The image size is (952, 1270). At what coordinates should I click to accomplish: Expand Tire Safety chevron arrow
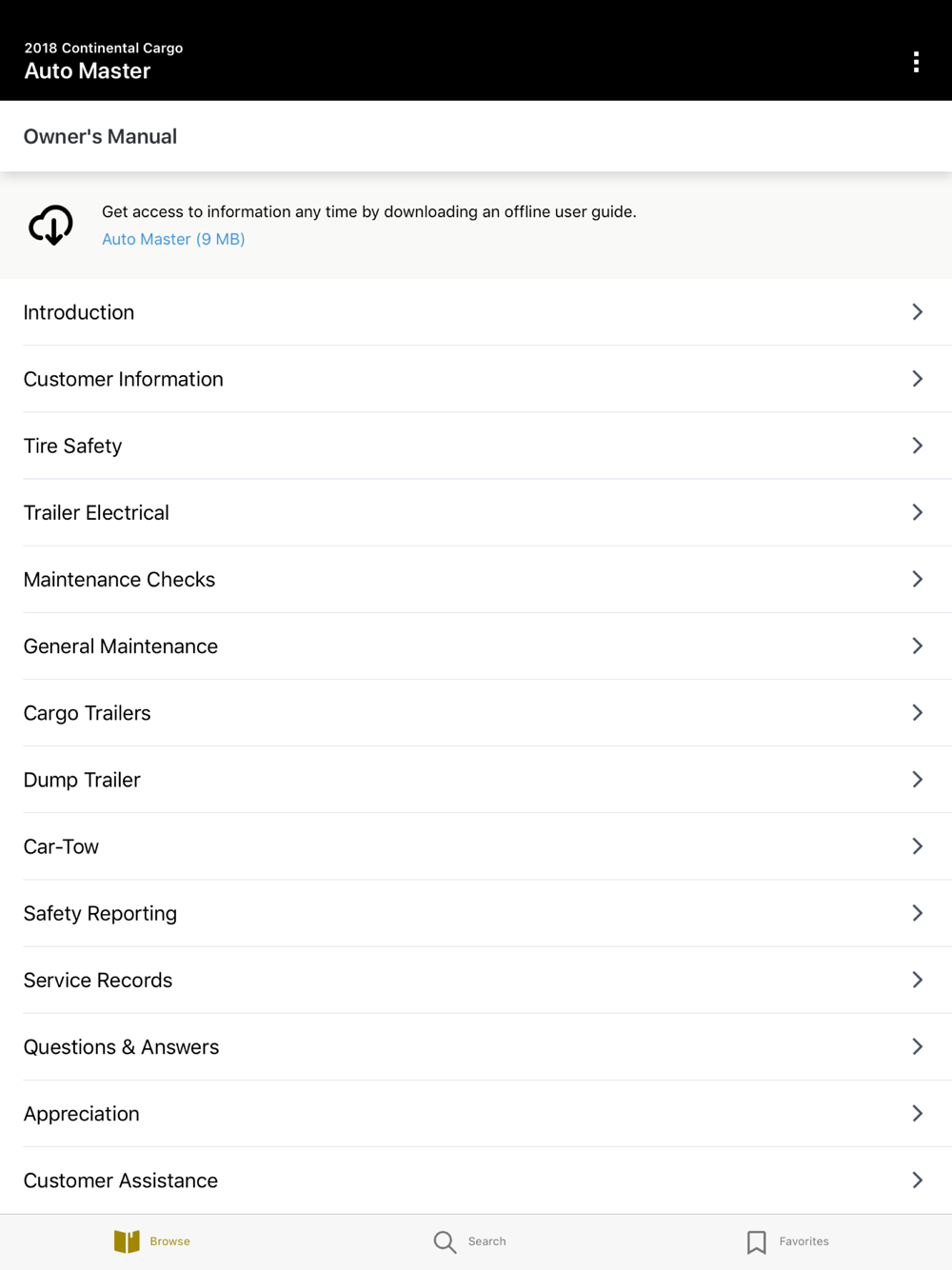pos(917,446)
